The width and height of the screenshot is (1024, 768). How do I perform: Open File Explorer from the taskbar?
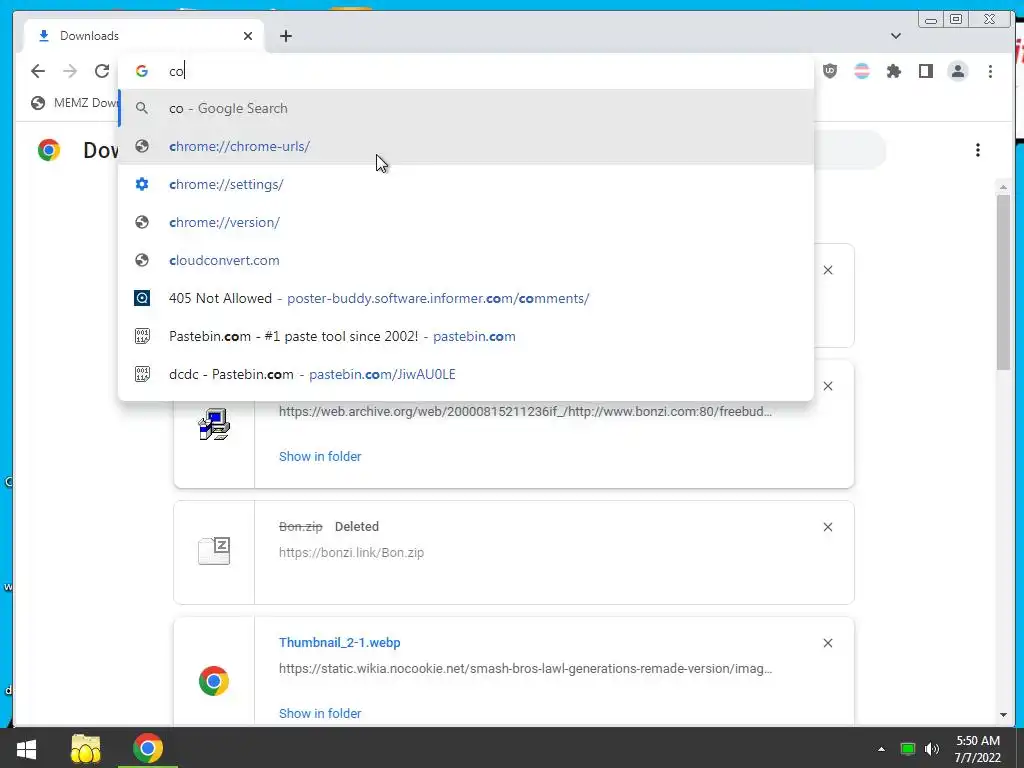pyautogui.click(x=86, y=748)
